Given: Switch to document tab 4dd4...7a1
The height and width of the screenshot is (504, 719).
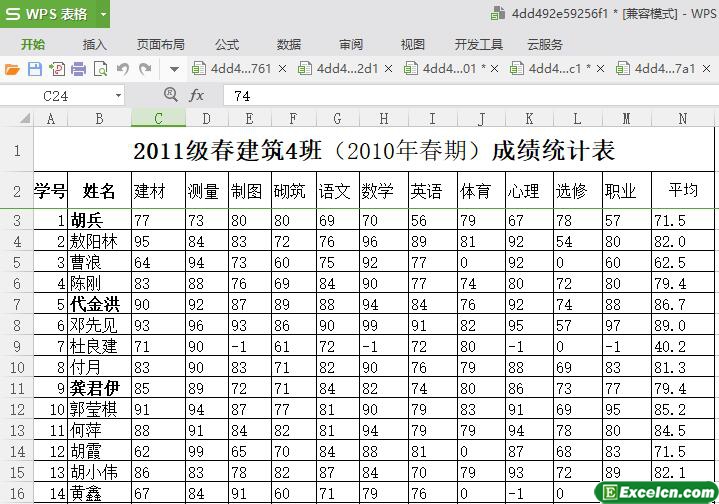Looking at the screenshot, I should click(657, 69).
